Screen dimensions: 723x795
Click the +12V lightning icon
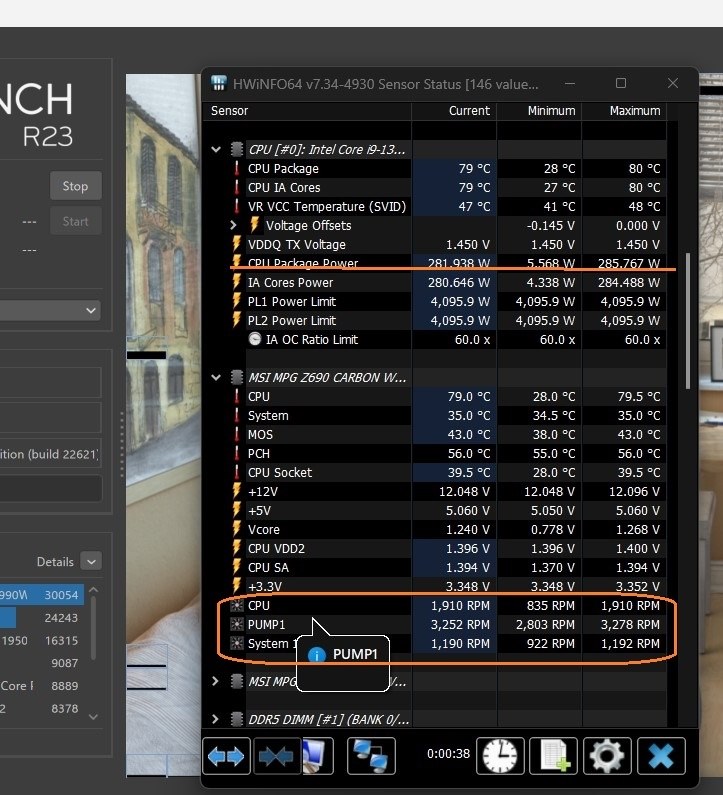pyautogui.click(x=236, y=491)
